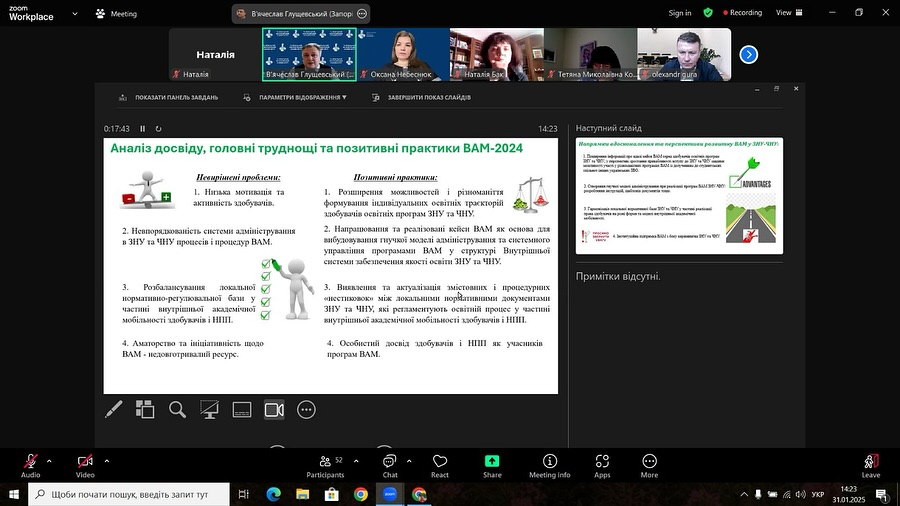
Task: Click ПОКАЗАТИ ПАНЕЛЬ ЗАВДАНЬ
Action: point(168,98)
